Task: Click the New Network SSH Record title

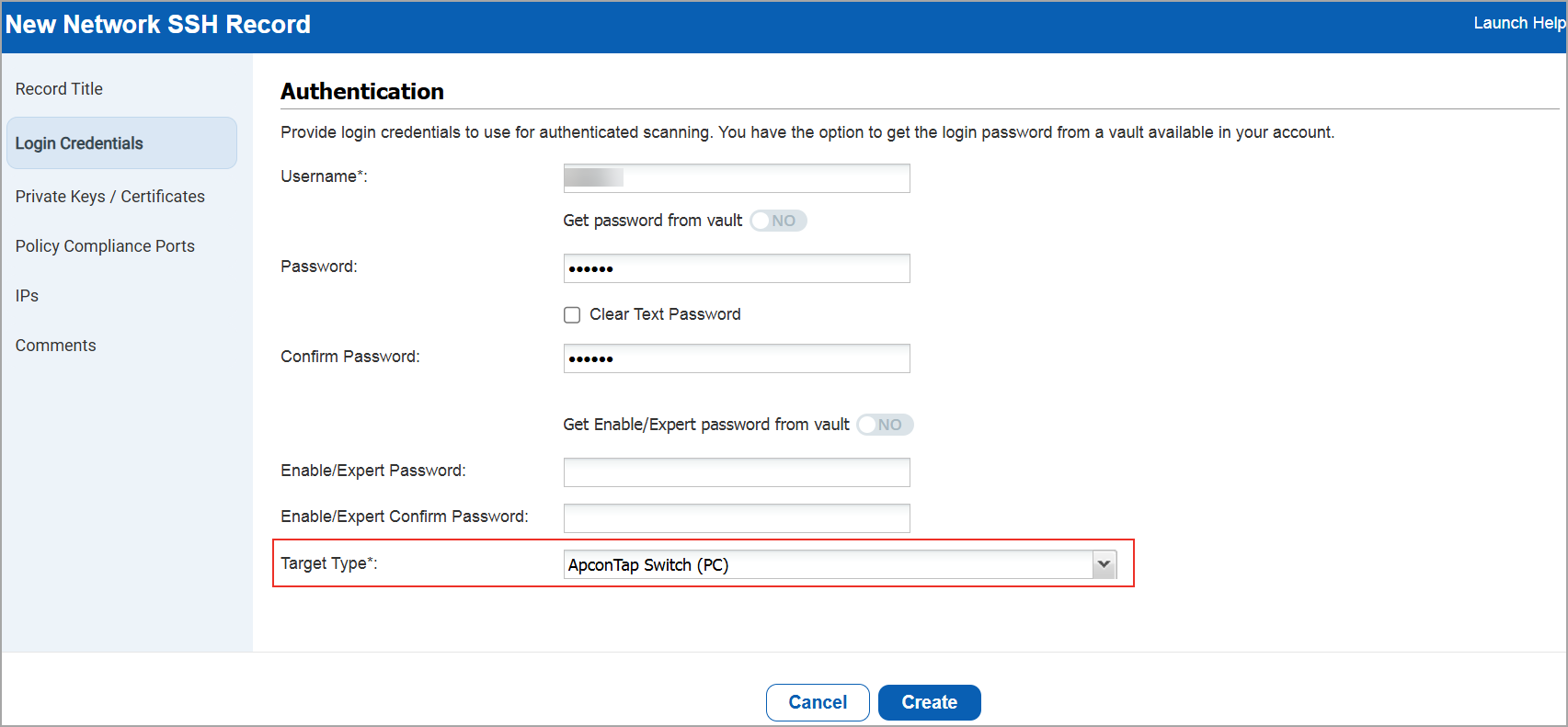Action: pyautogui.click(x=158, y=25)
